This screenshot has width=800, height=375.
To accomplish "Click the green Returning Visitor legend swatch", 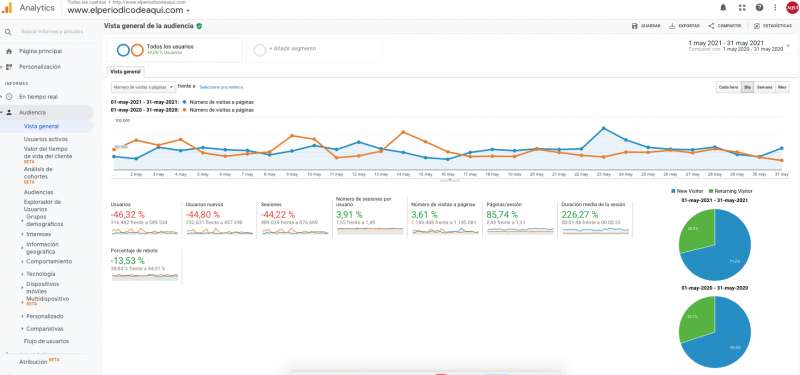I will tap(711, 191).
